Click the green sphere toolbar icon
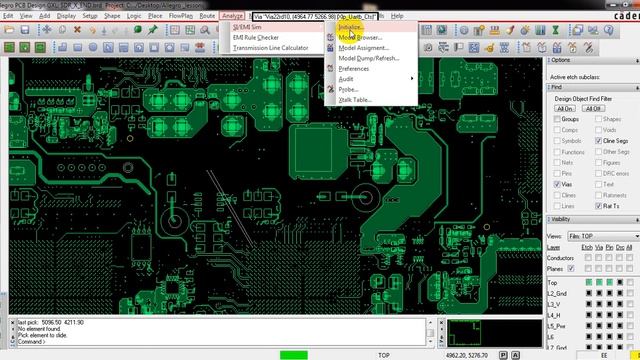 [138, 30]
